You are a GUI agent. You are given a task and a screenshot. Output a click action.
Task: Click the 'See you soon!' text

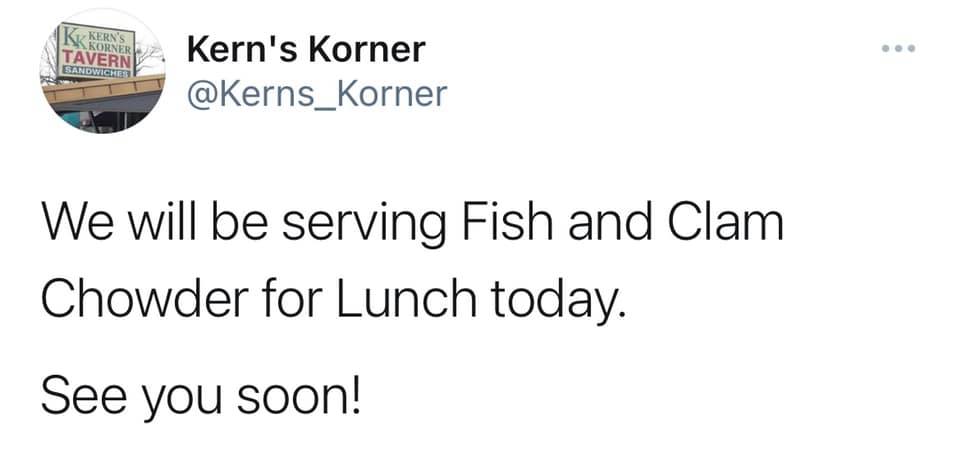point(201,393)
